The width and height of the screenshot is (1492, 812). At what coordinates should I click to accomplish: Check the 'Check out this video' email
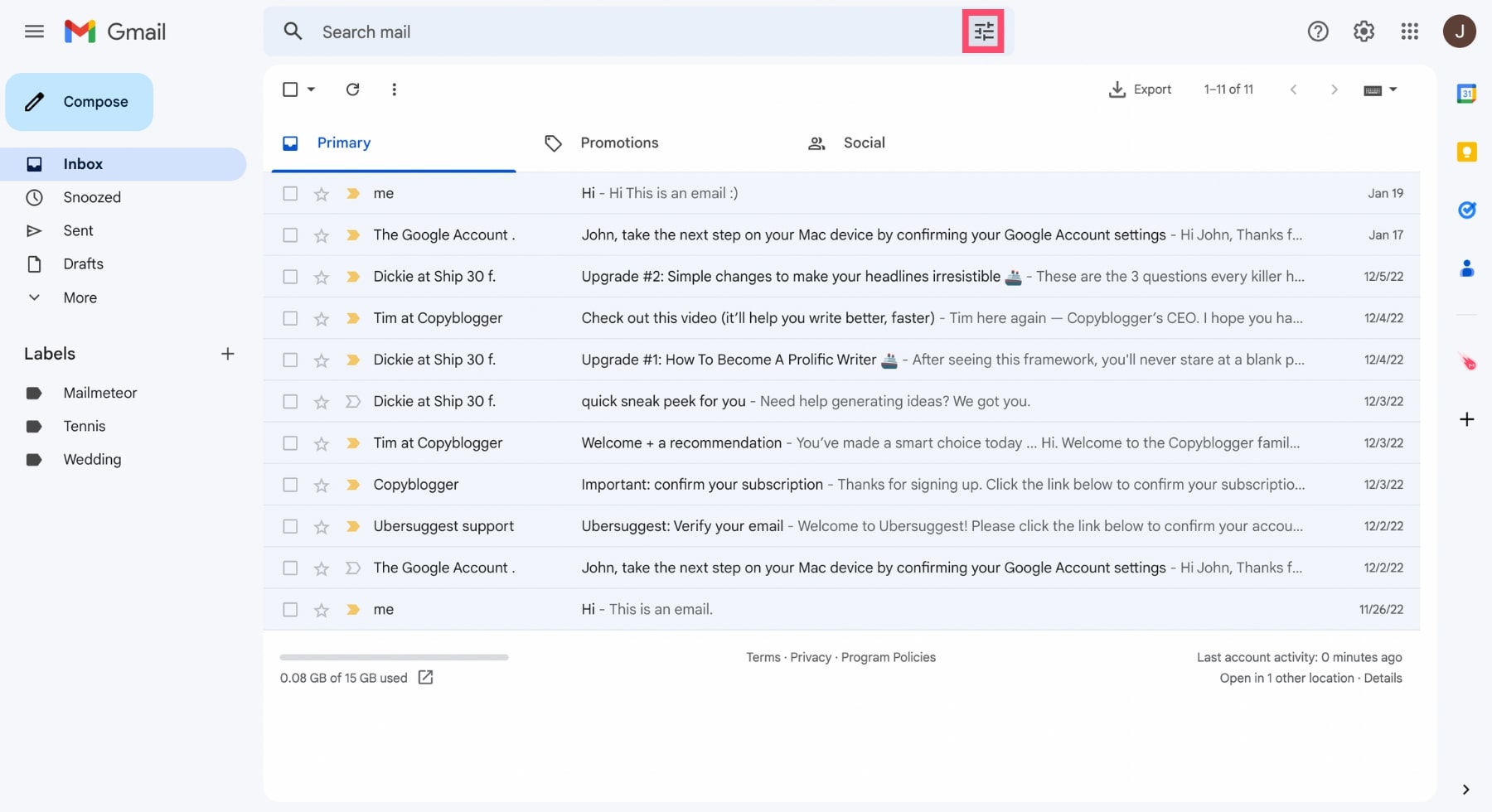(x=290, y=318)
